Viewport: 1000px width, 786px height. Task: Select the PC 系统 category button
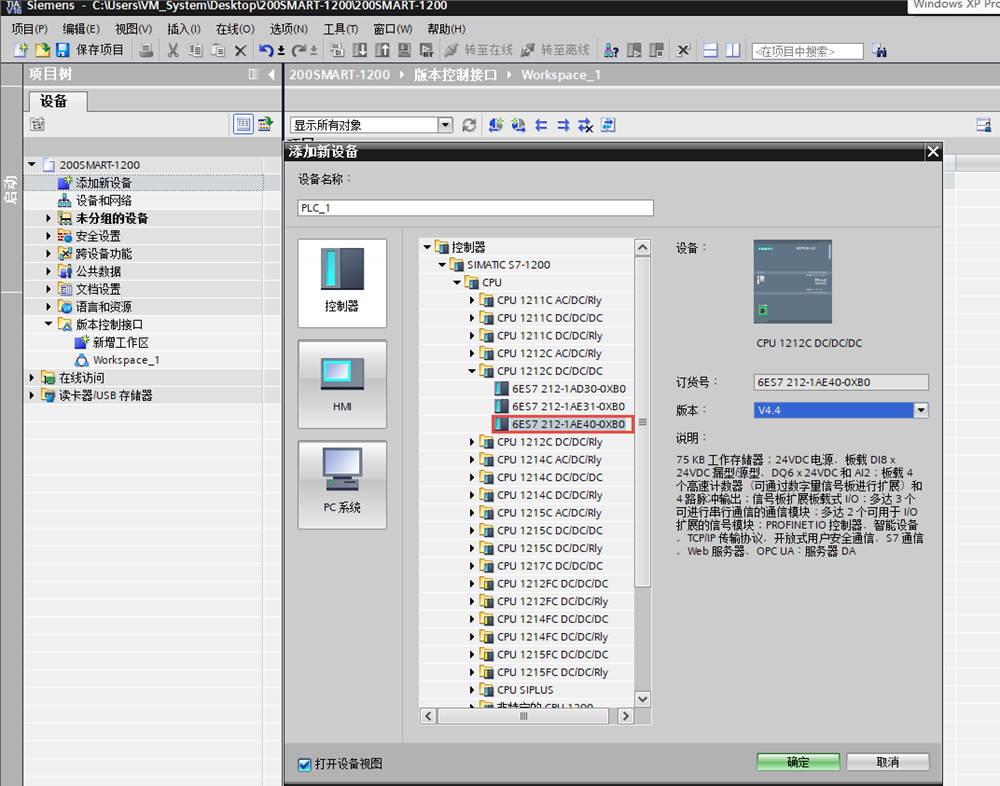(x=342, y=485)
